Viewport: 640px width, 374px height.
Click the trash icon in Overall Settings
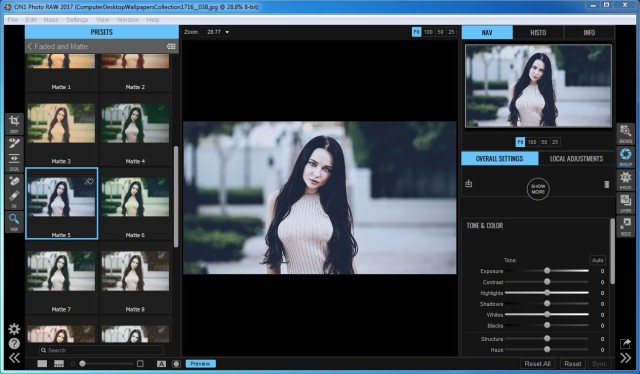(x=607, y=184)
